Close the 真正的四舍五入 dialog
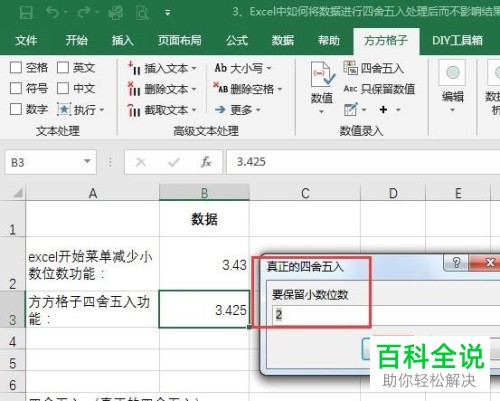This screenshot has width=500, height=401. pyautogui.click(x=485, y=263)
